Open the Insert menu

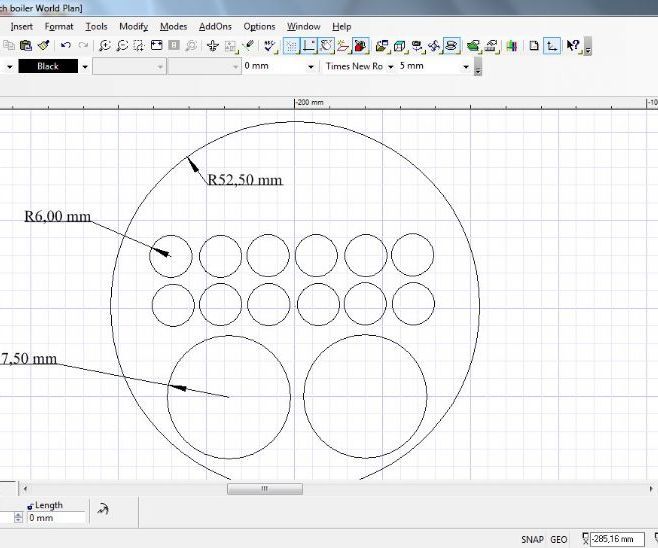coord(22,26)
